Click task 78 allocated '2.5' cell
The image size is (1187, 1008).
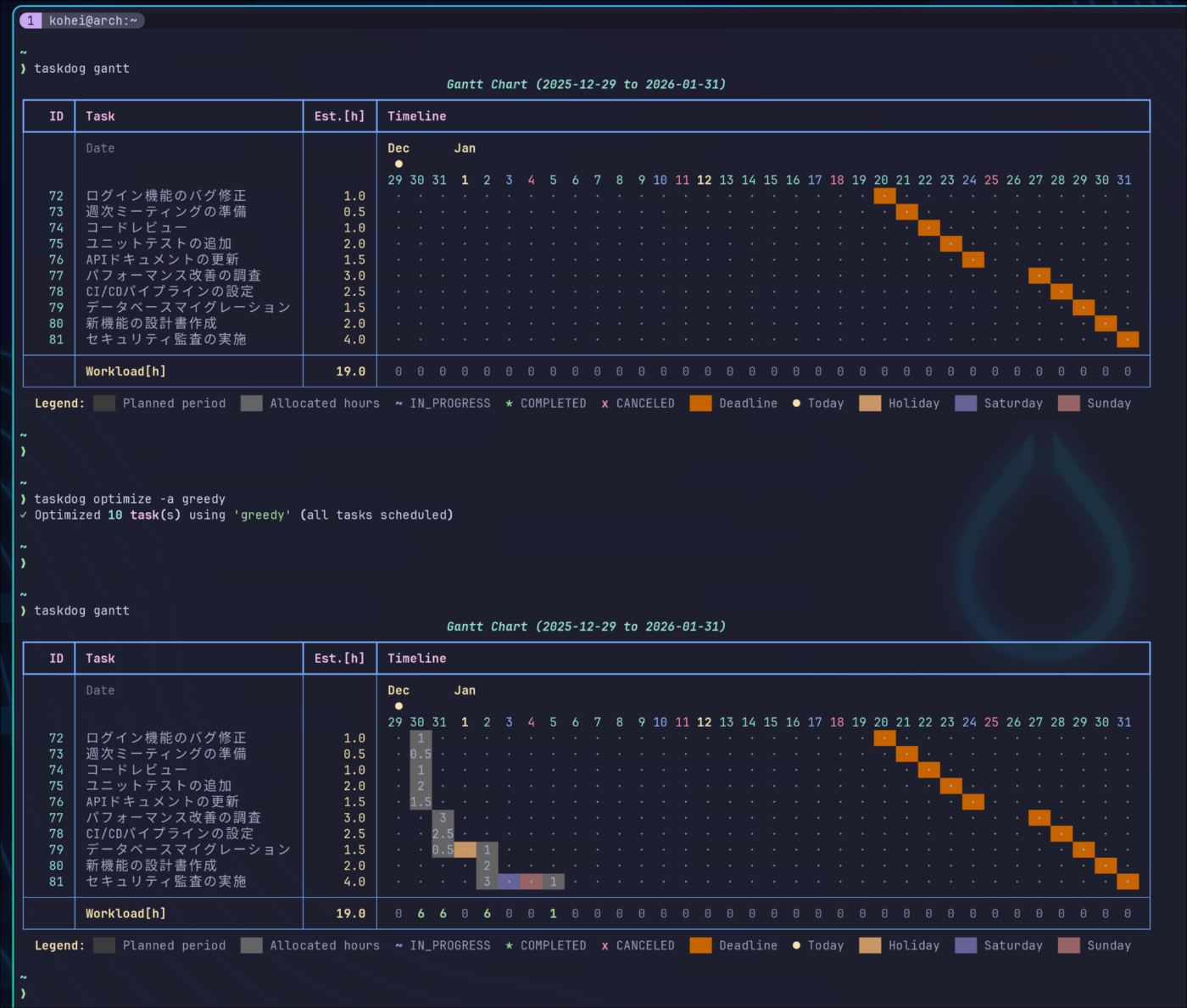(x=443, y=834)
